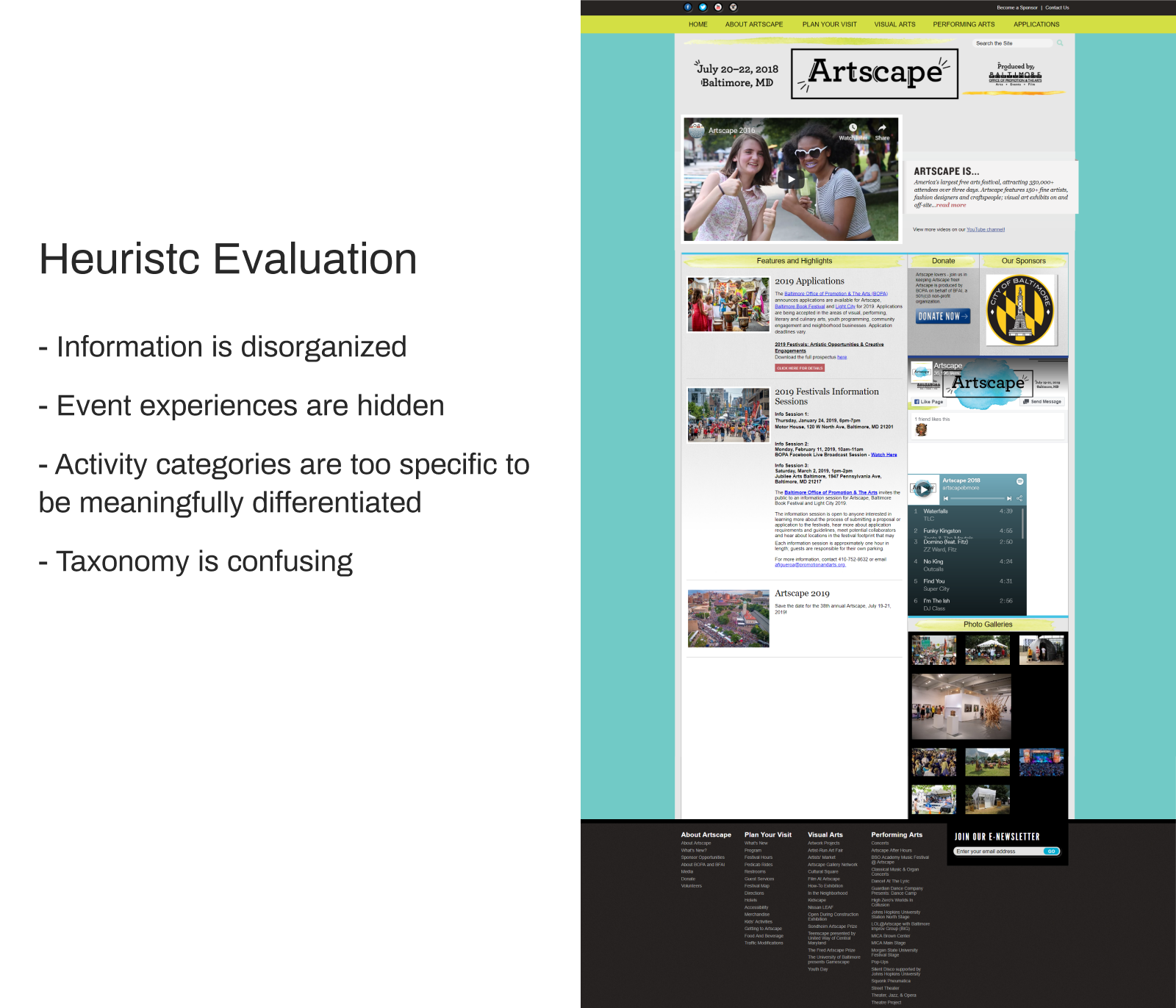Click the Spotify playlist scrollbar
The image size is (1176, 1008).
(1022, 522)
